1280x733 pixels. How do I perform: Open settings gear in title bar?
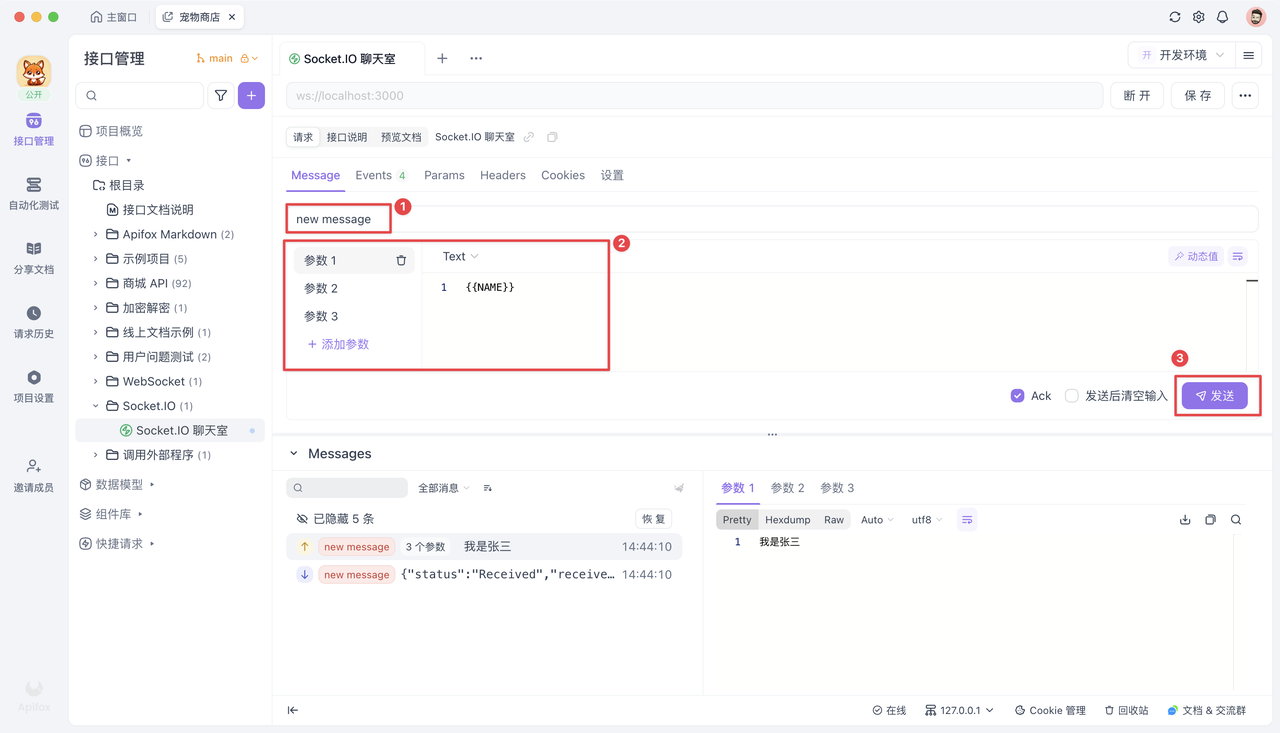coord(1199,17)
